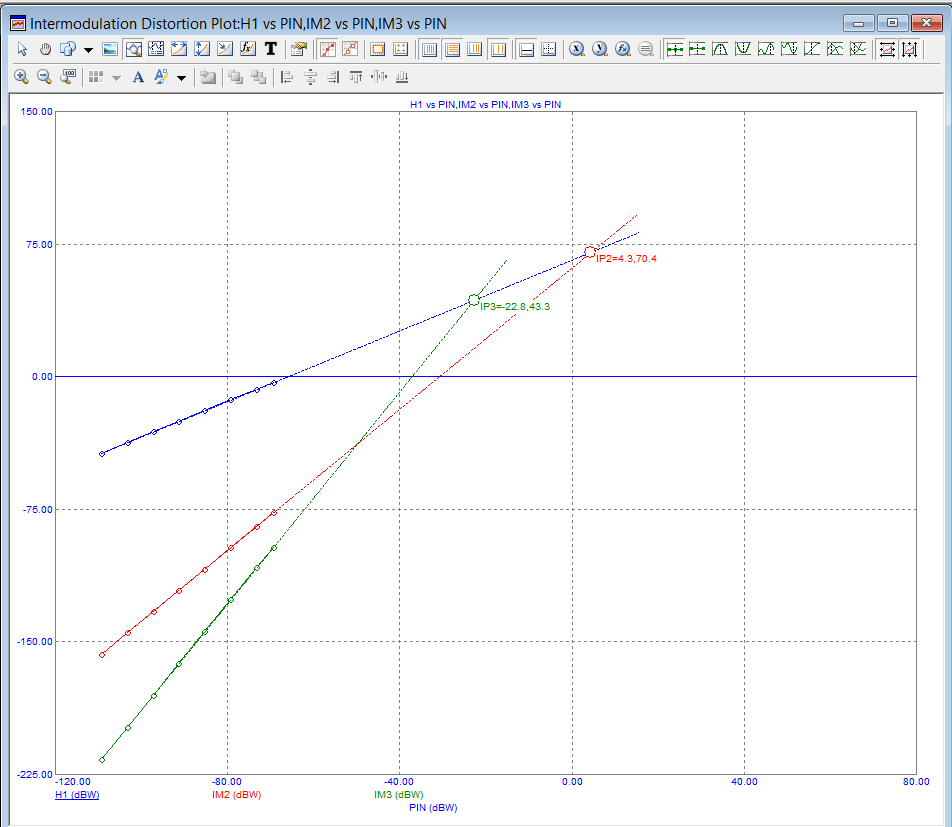952x827 pixels.
Task: Click the valley minimum marker icon
Action: (743, 49)
